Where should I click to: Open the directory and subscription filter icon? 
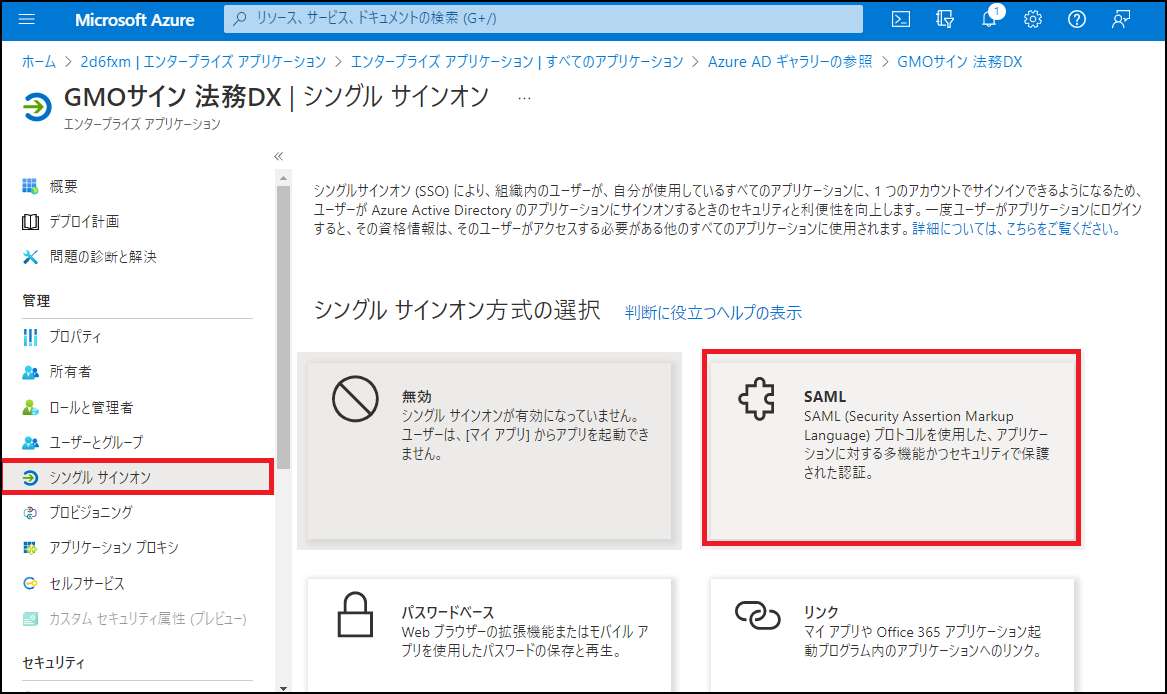[944, 19]
